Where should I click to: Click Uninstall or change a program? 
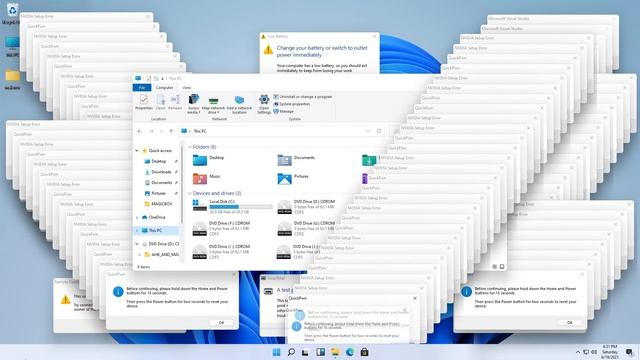click(x=302, y=97)
